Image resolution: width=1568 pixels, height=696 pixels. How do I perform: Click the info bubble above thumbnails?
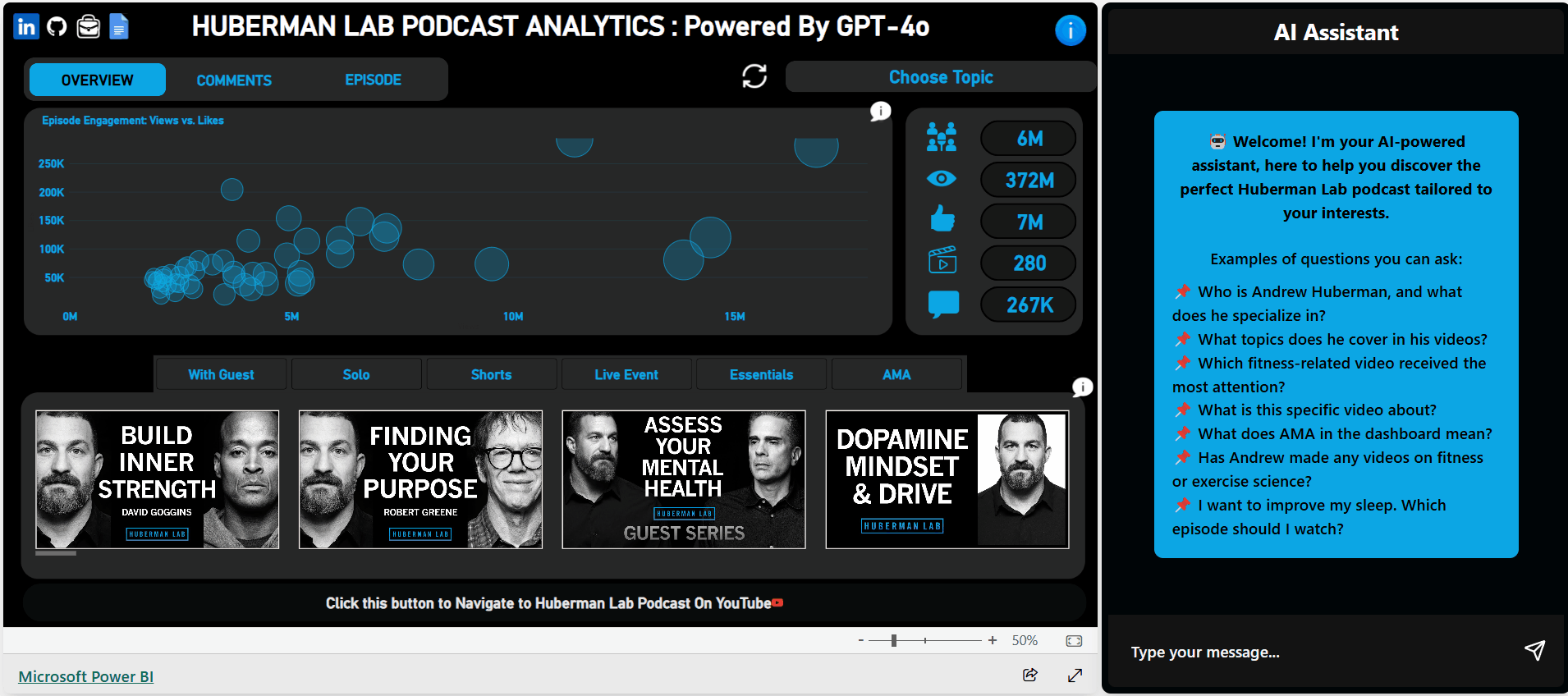pos(1083,387)
